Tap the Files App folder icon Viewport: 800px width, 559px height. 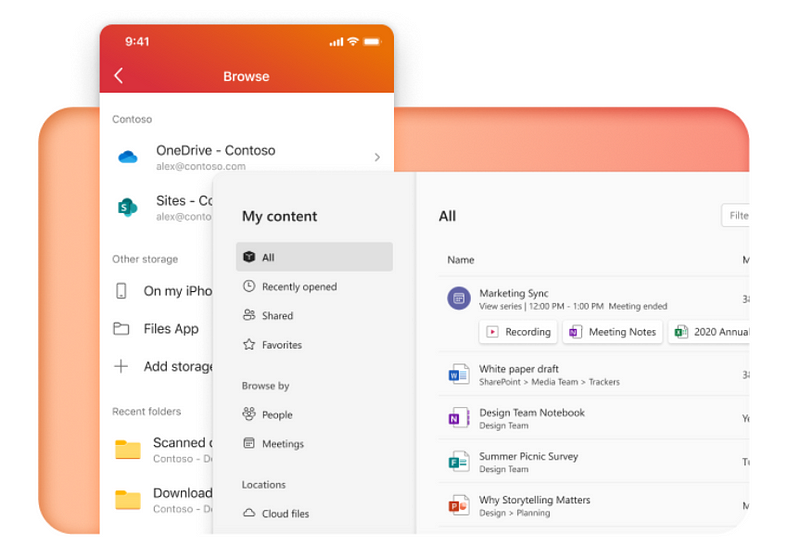(x=121, y=328)
